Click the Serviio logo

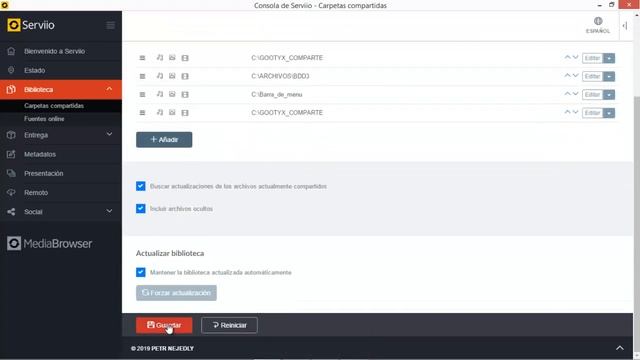[31, 25]
